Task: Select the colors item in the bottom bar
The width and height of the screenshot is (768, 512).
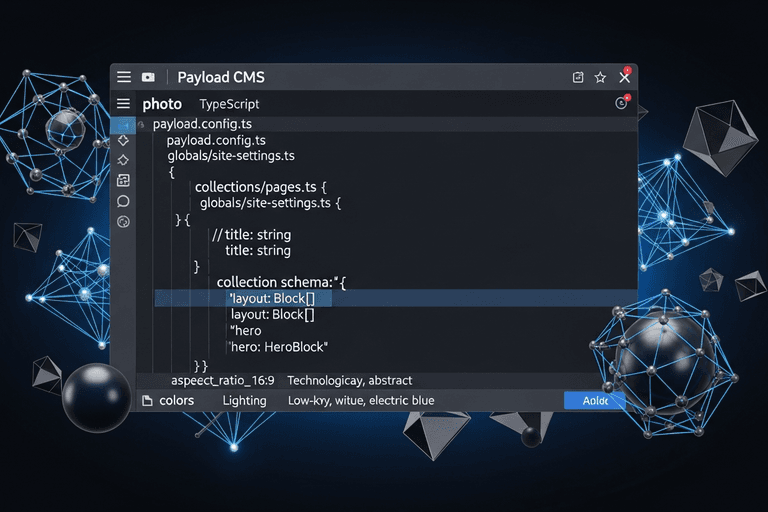Action: coord(176,401)
